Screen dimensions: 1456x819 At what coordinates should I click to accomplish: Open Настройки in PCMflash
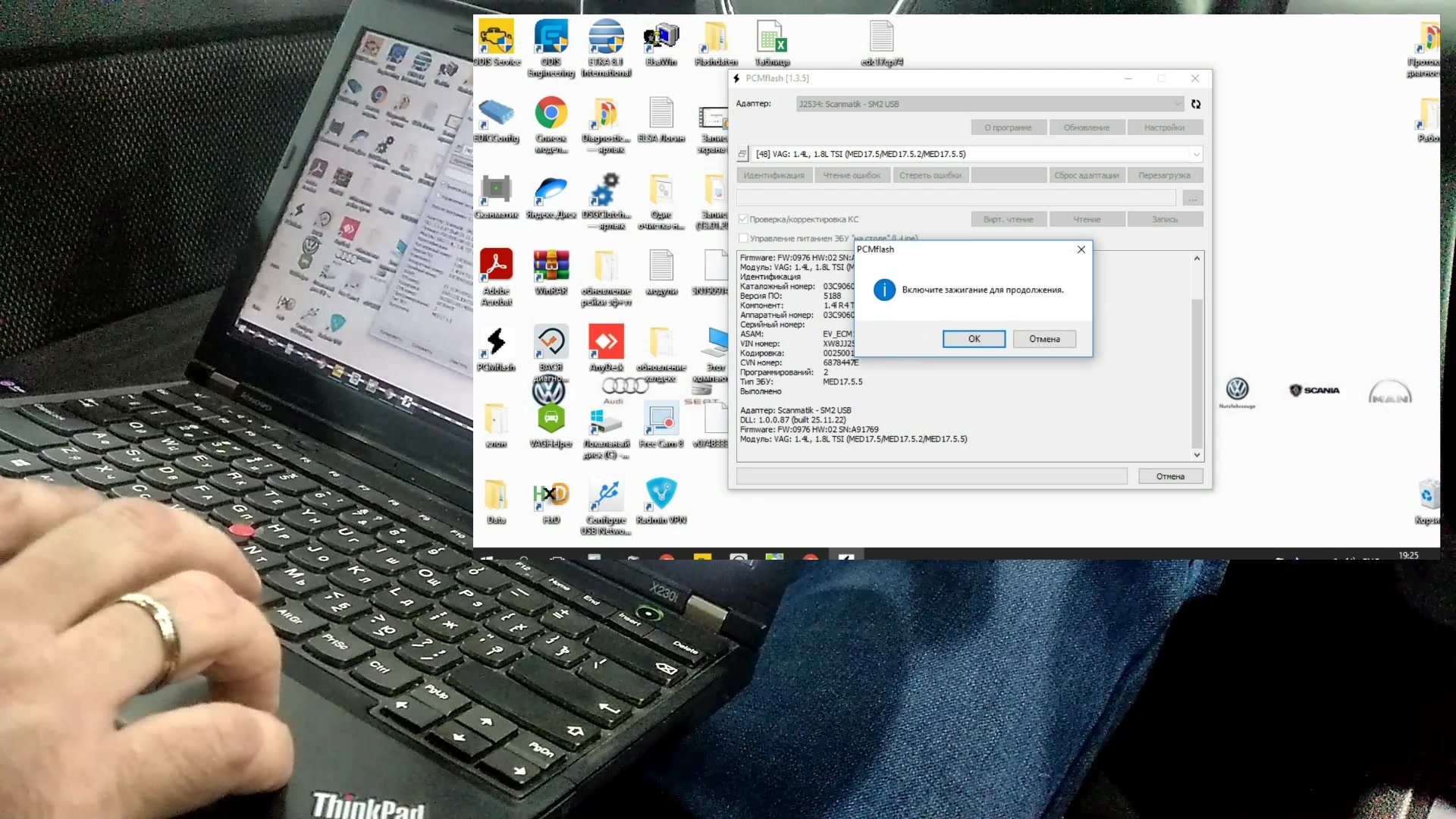click(1165, 127)
